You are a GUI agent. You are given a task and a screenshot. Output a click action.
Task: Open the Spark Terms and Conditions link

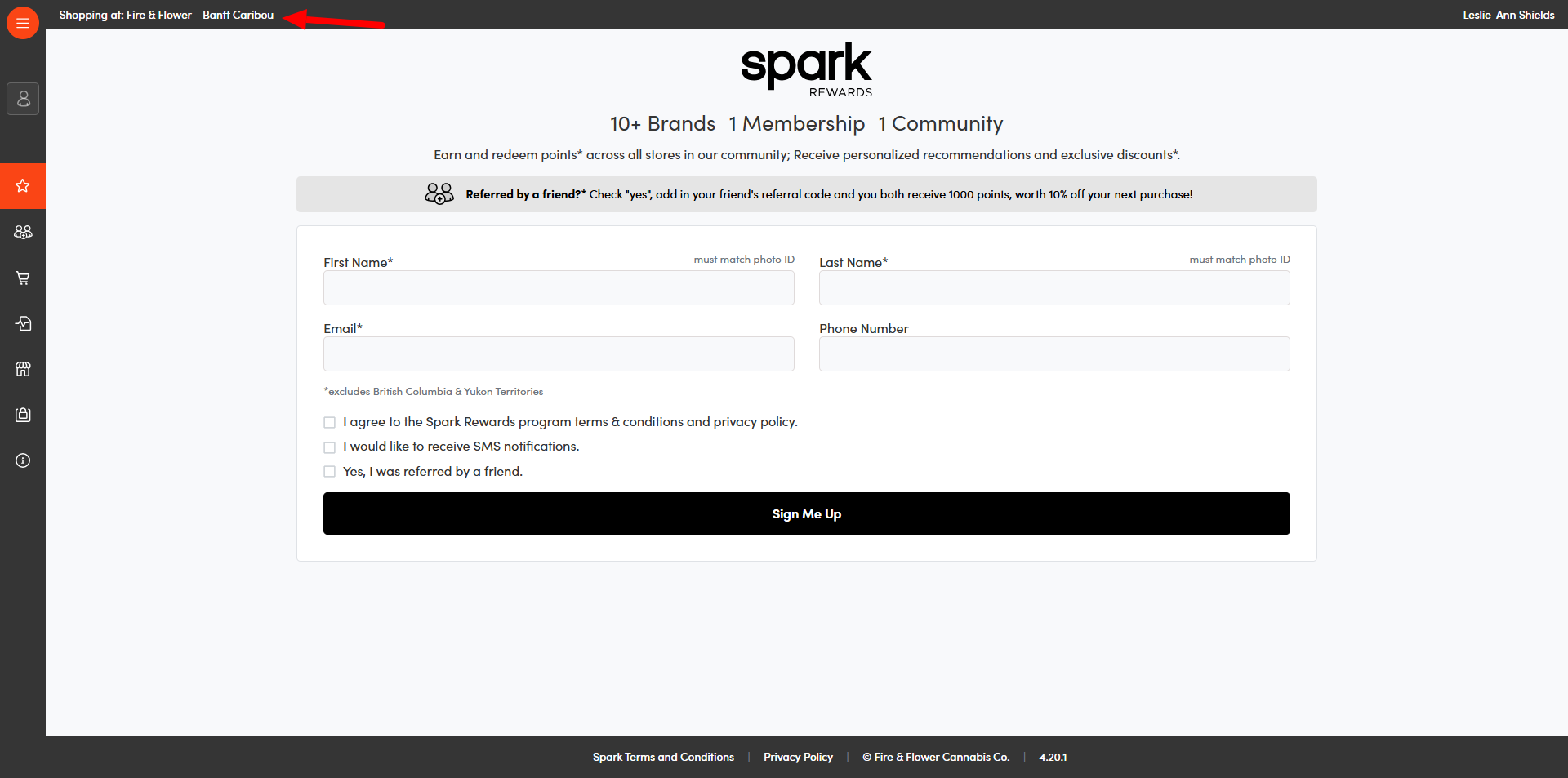663,757
